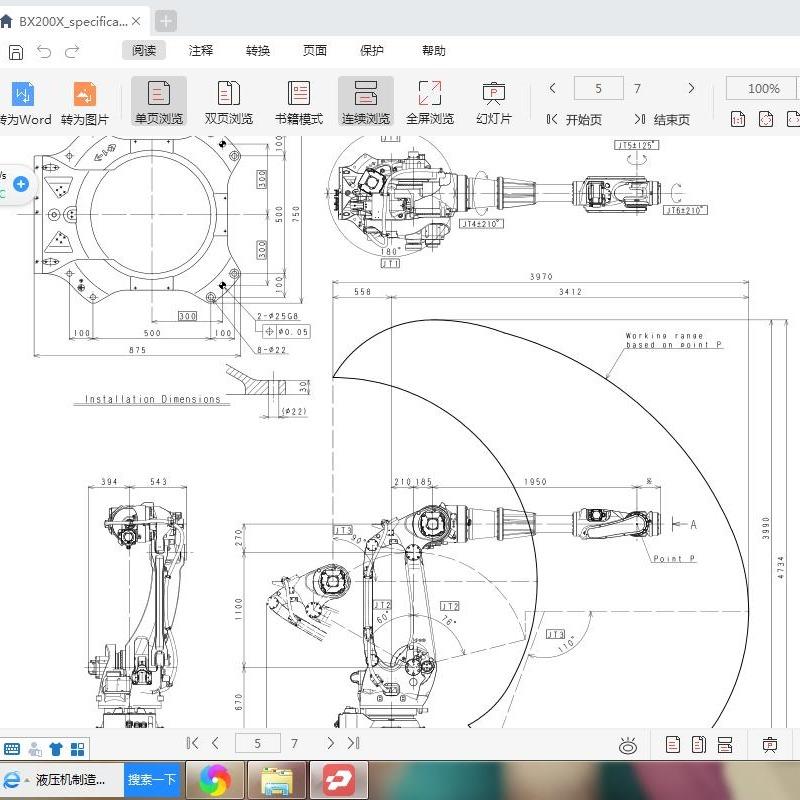Click the 1:1 actual size icon
Image resolution: width=800 pixels, height=800 pixels.
[738, 119]
